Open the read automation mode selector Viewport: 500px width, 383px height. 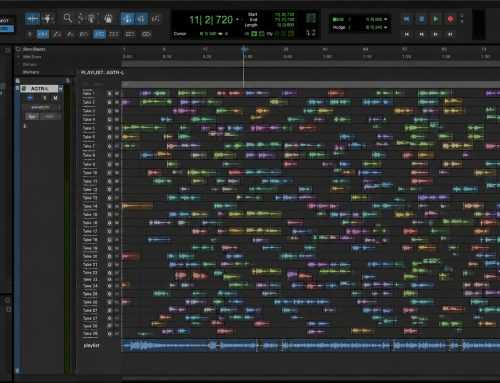tap(51, 116)
